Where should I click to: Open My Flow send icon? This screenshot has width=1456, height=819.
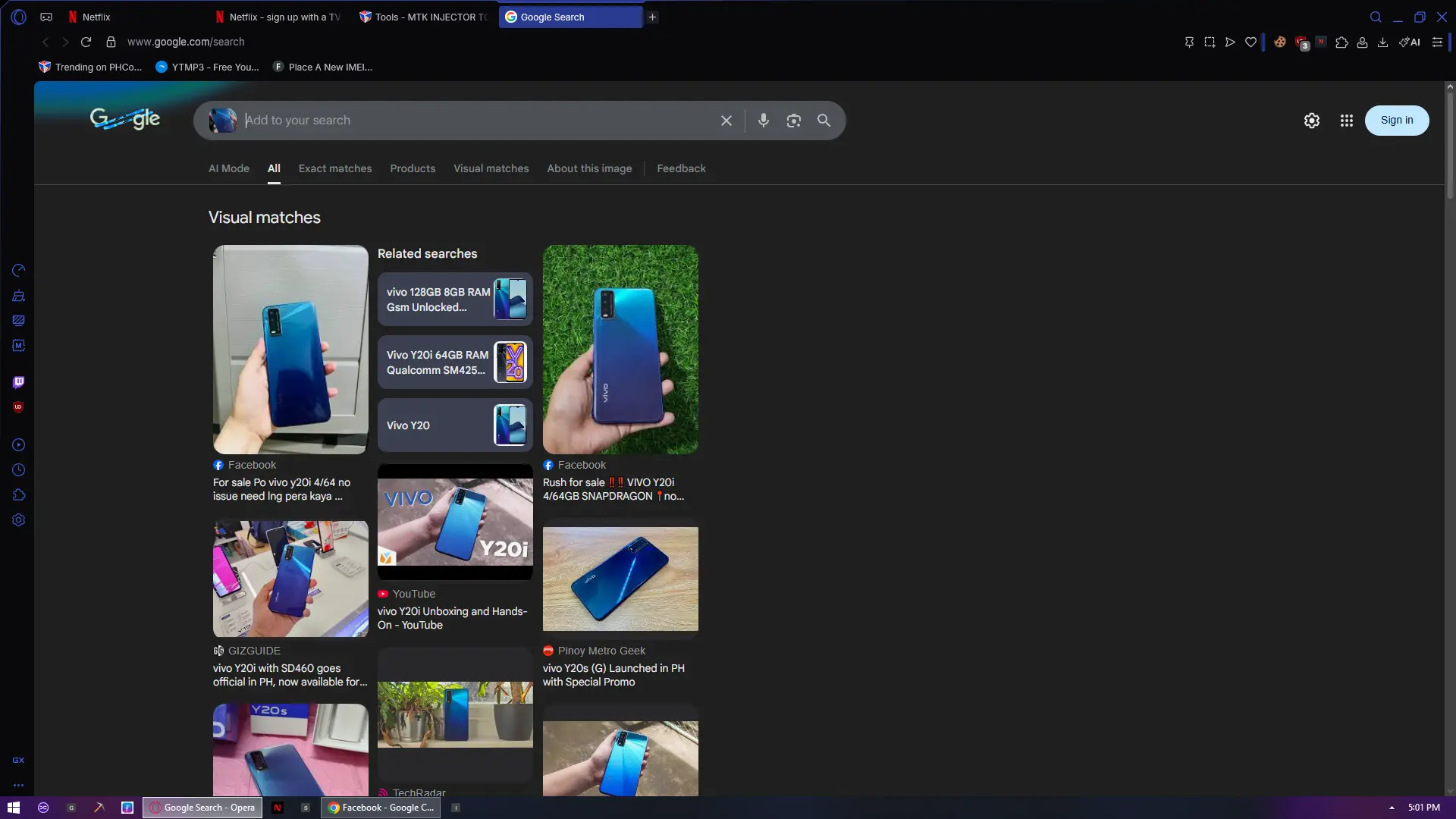pos(1230,42)
